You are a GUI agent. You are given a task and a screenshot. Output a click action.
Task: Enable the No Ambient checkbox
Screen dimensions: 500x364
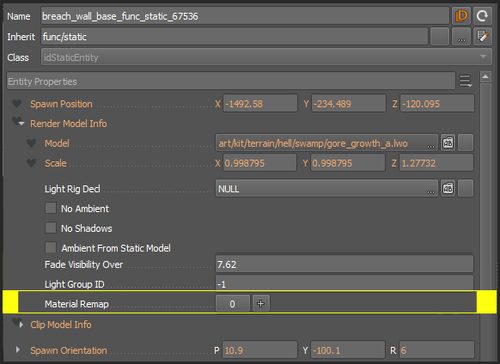[x=51, y=208]
